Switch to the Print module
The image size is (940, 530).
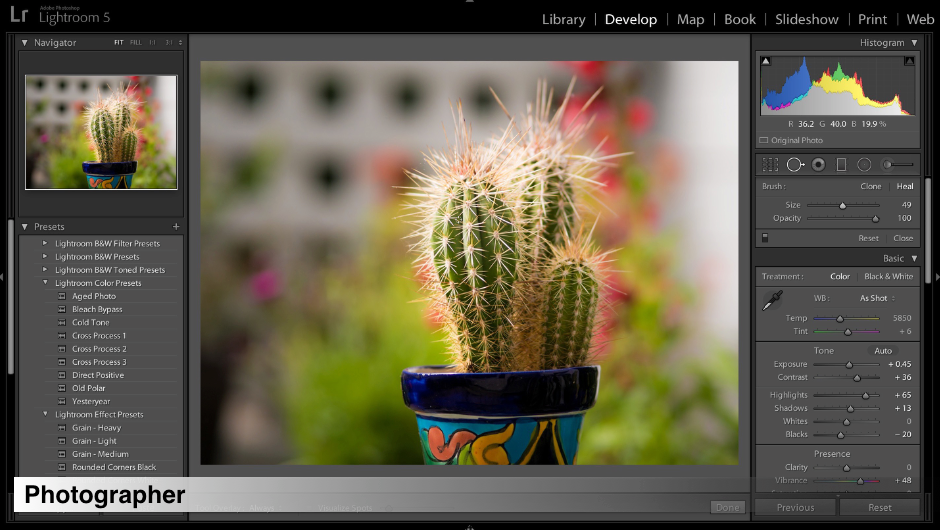pos(872,19)
